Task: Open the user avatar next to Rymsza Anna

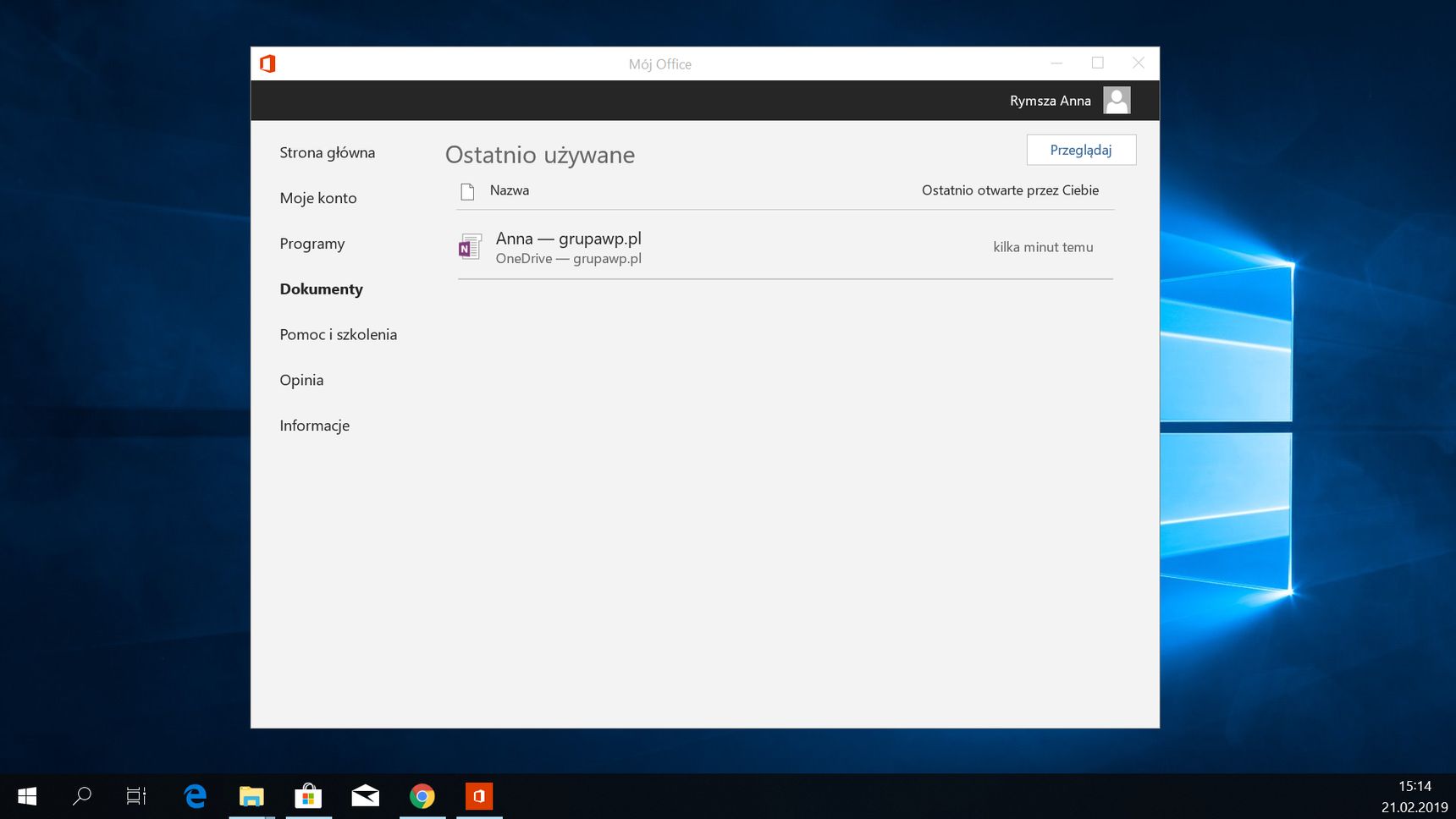Action: (1117, 100)
